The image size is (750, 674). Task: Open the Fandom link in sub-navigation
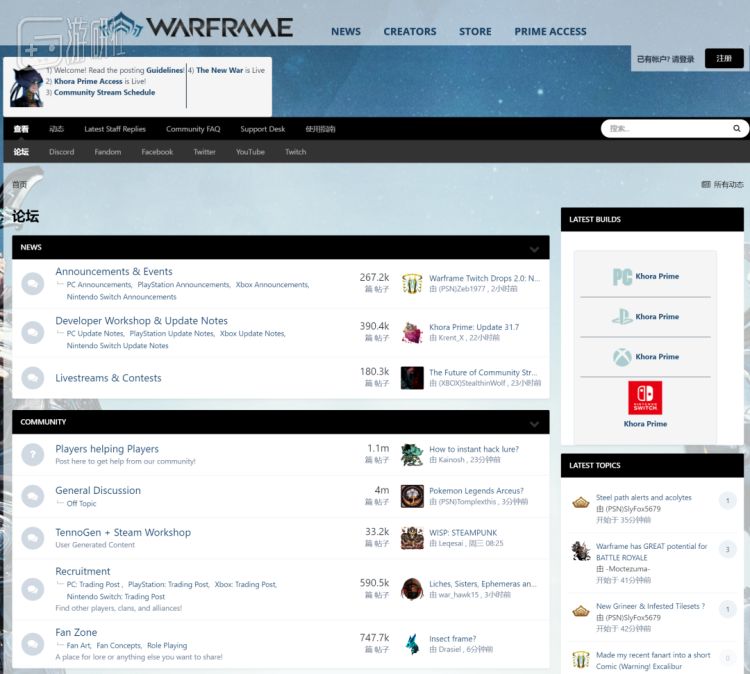108,152
